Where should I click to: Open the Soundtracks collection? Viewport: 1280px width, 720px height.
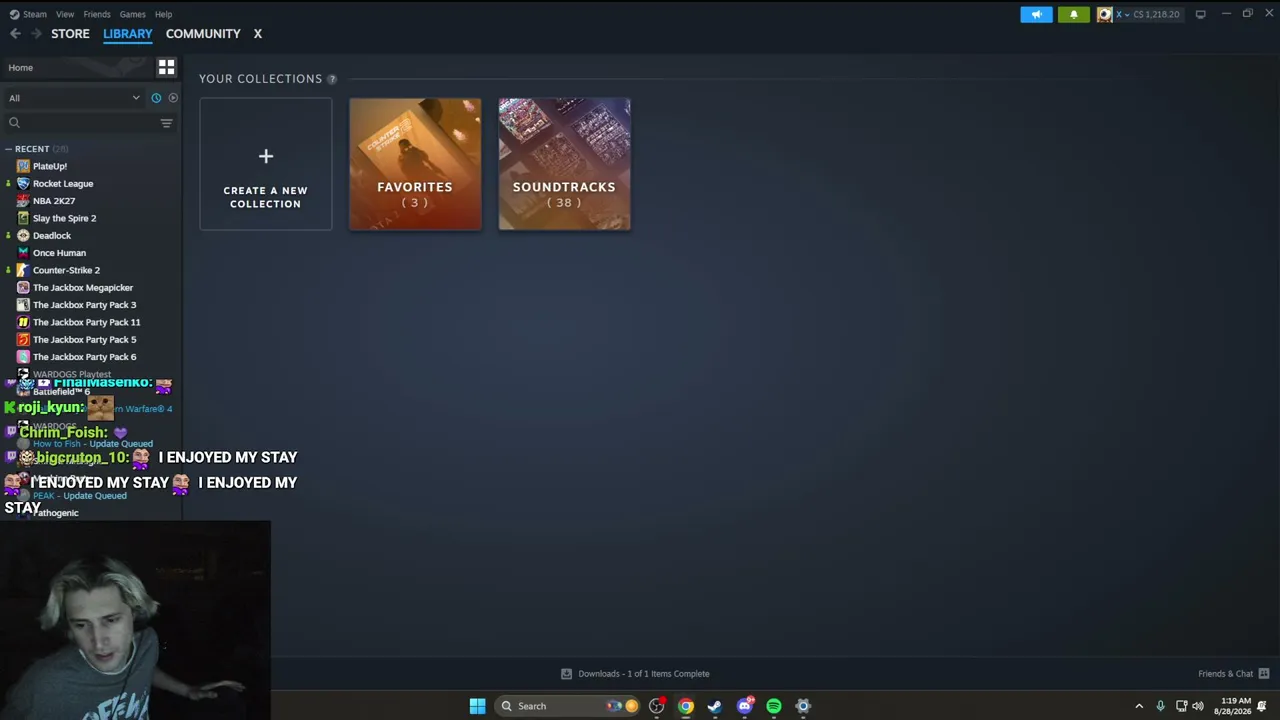[565, 164]
